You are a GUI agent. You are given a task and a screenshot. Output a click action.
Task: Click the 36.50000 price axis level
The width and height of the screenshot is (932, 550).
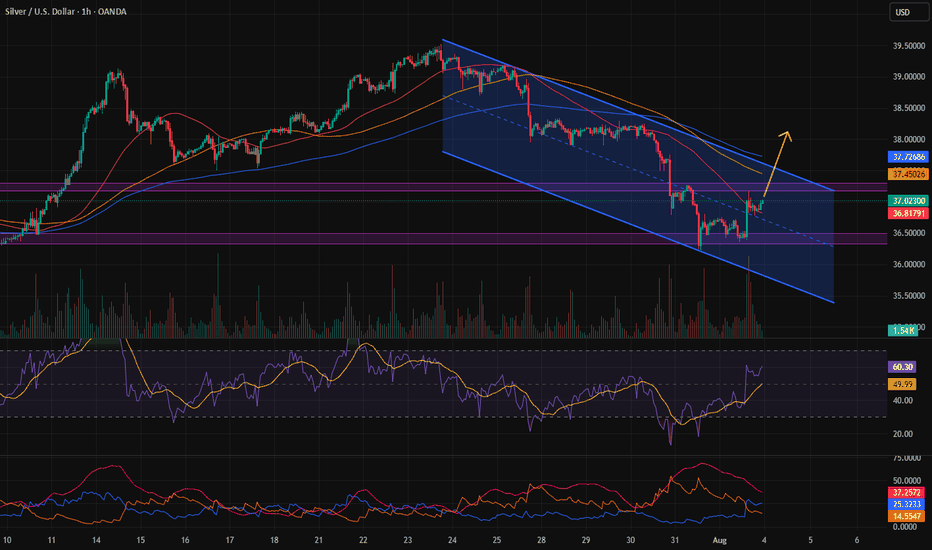(x=908, y=233)
